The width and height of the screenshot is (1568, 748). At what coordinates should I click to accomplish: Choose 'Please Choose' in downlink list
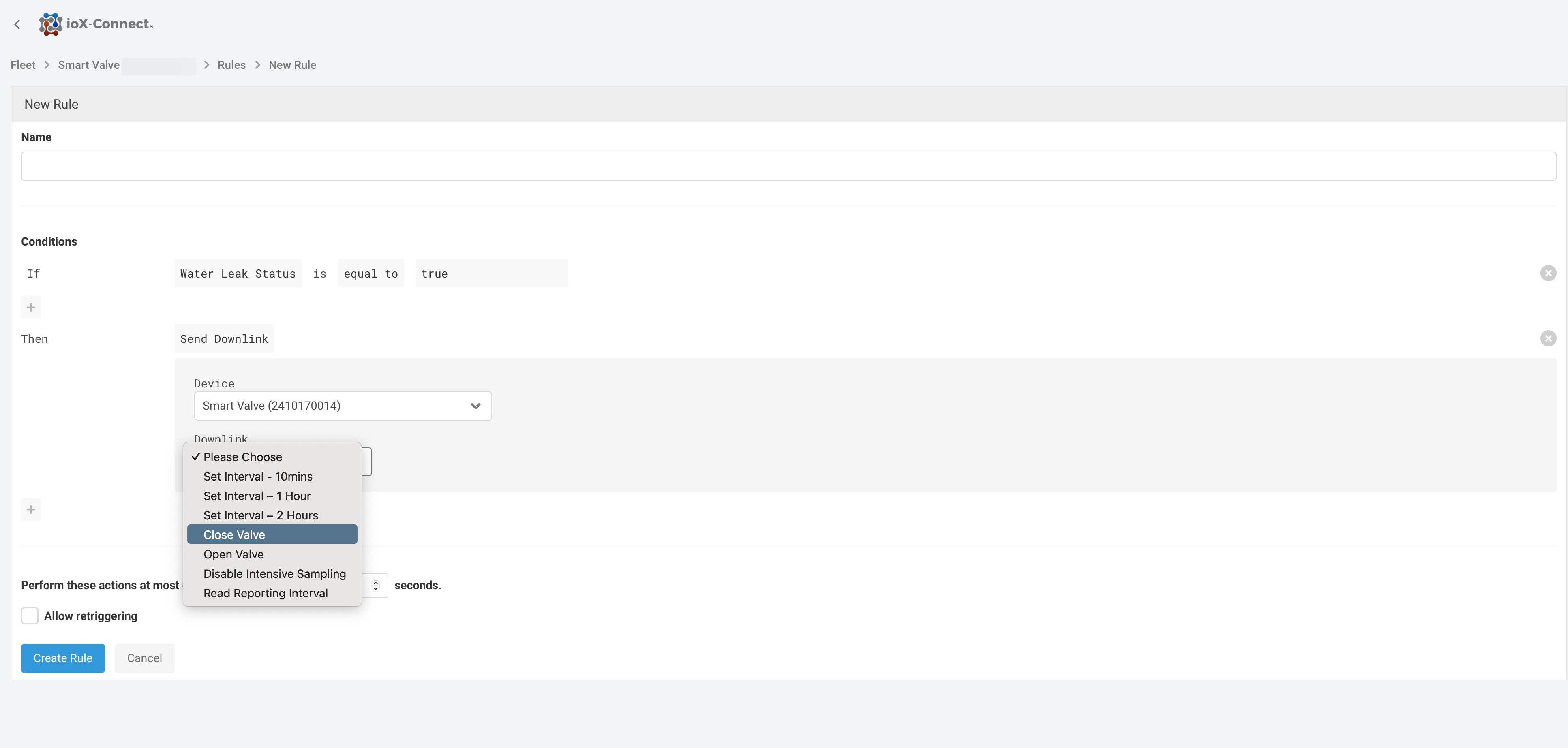pos(272,457)
